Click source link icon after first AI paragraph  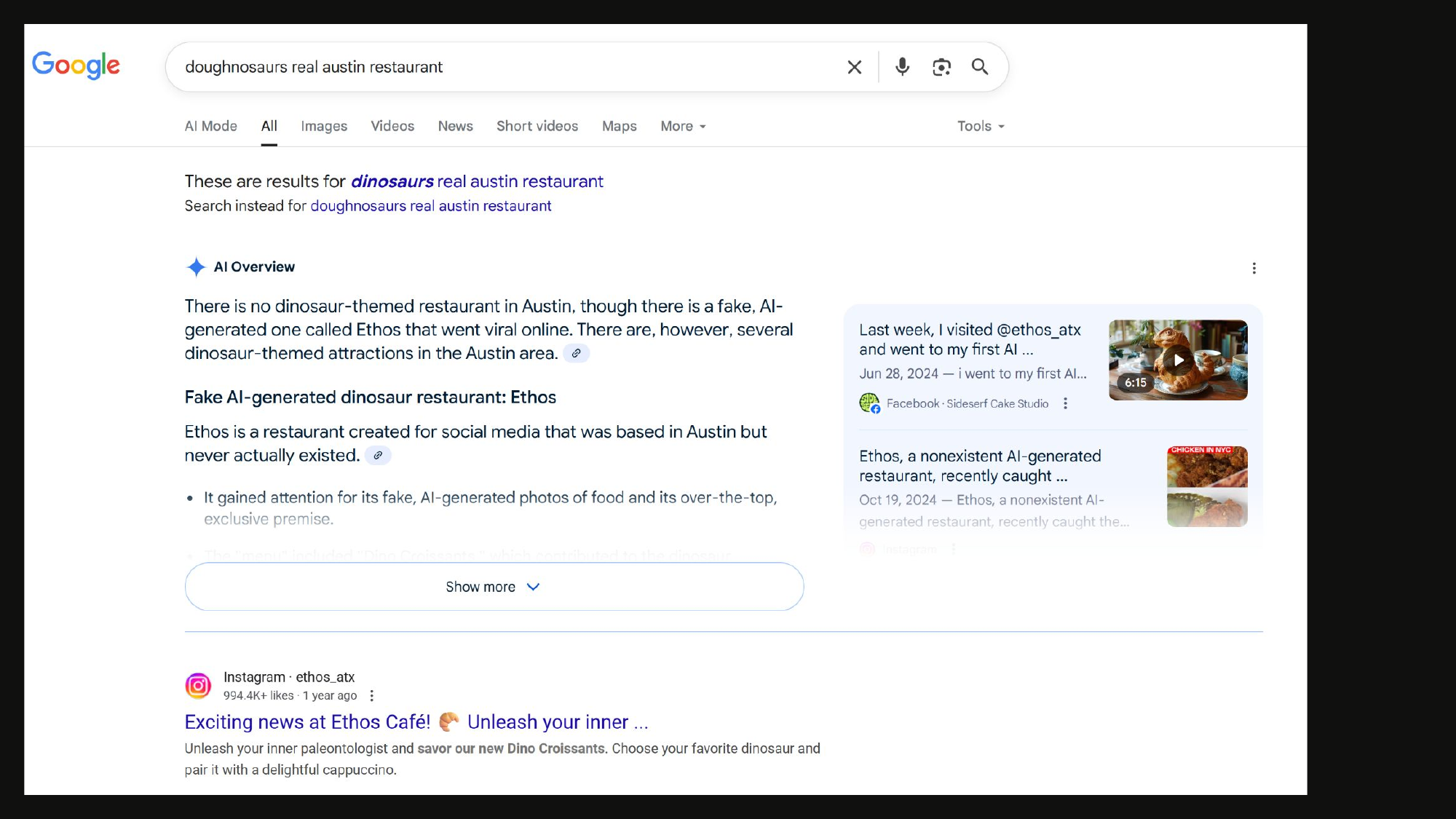tap(576, 353)
